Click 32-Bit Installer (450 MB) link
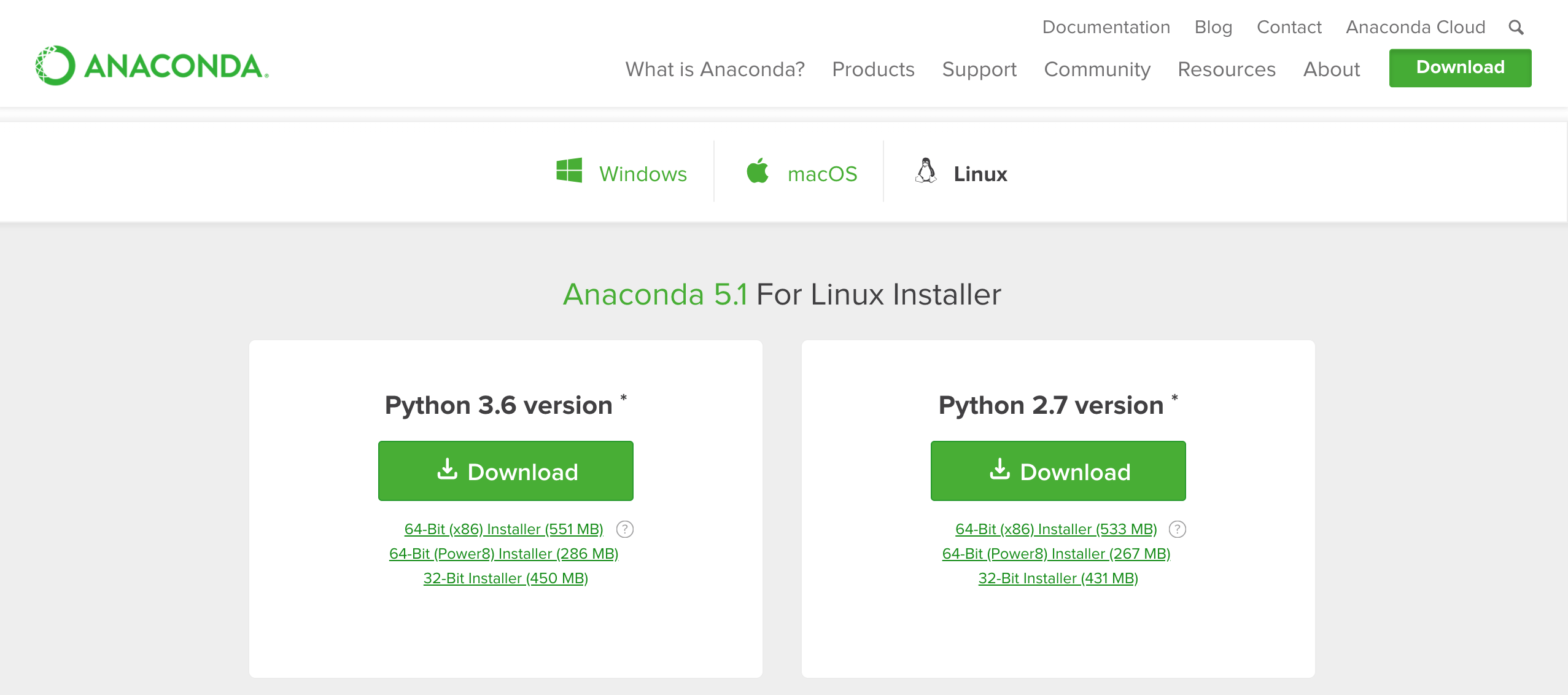This screenshot has height=695, width=1568. coord(506,578)
